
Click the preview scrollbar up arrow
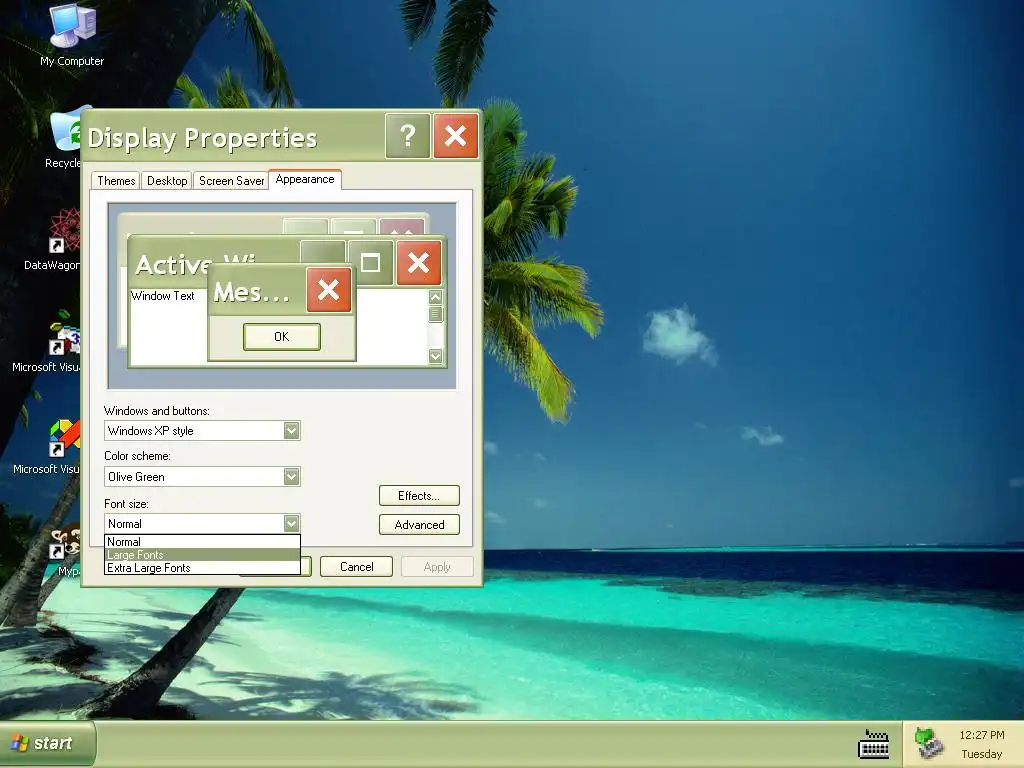point(436,296)
